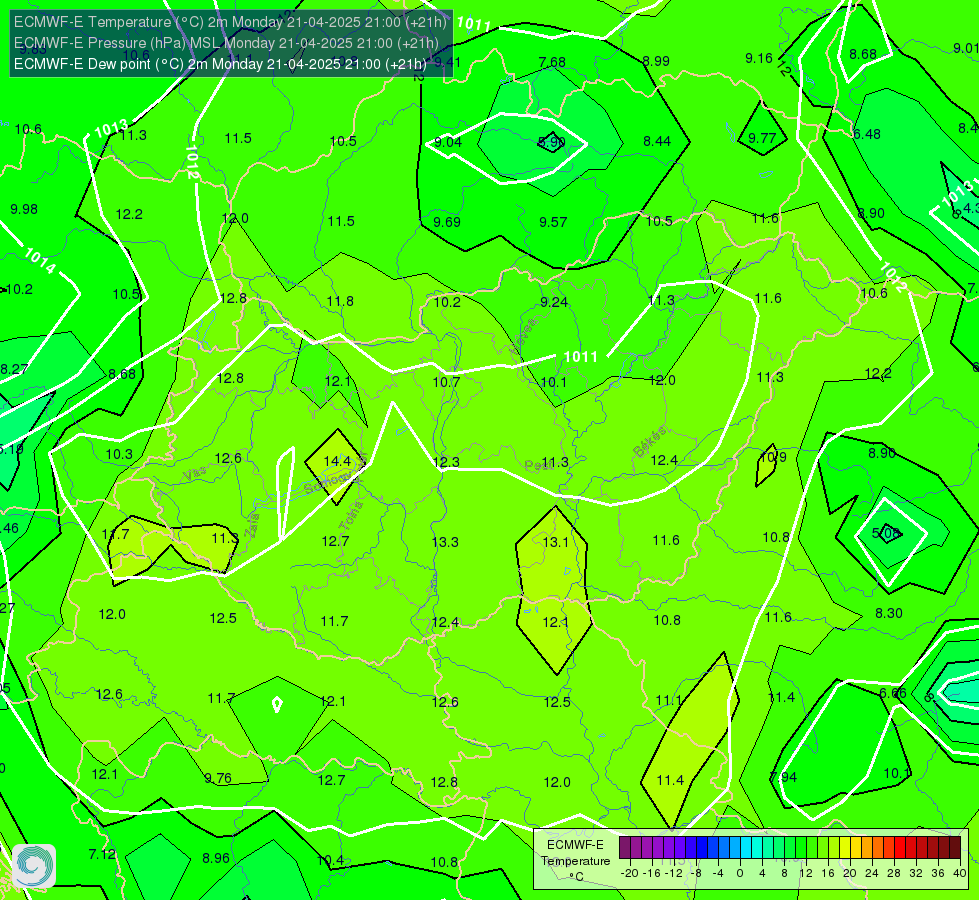Click the 13.3 temperature value
Image resolution: width=979 pixels, height=900 pixels.
coord(445,541)
